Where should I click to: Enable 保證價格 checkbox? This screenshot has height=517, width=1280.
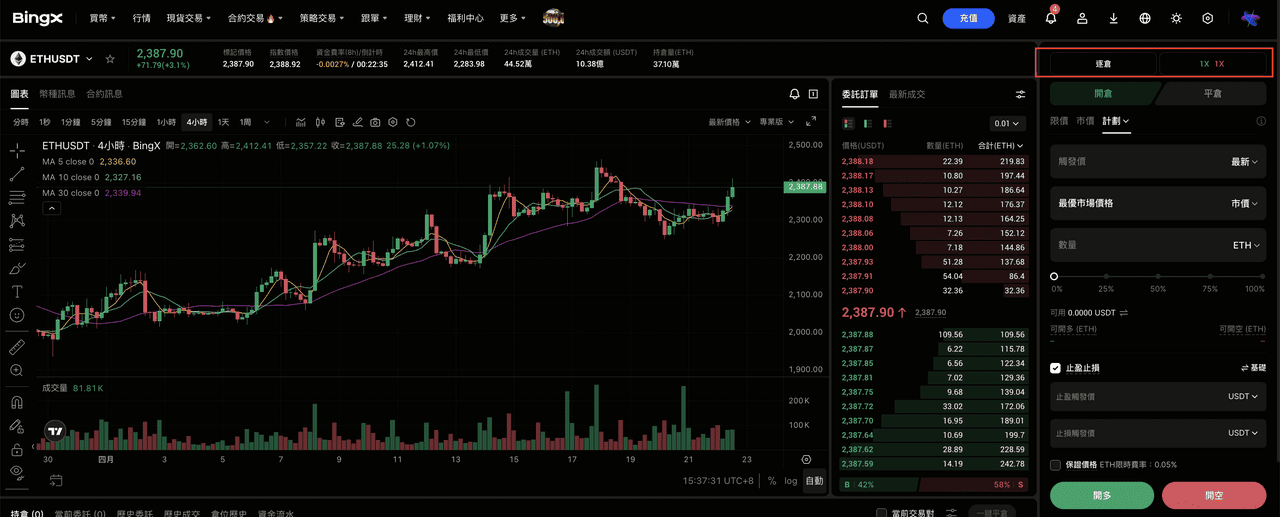click(x=1055, y=465)
